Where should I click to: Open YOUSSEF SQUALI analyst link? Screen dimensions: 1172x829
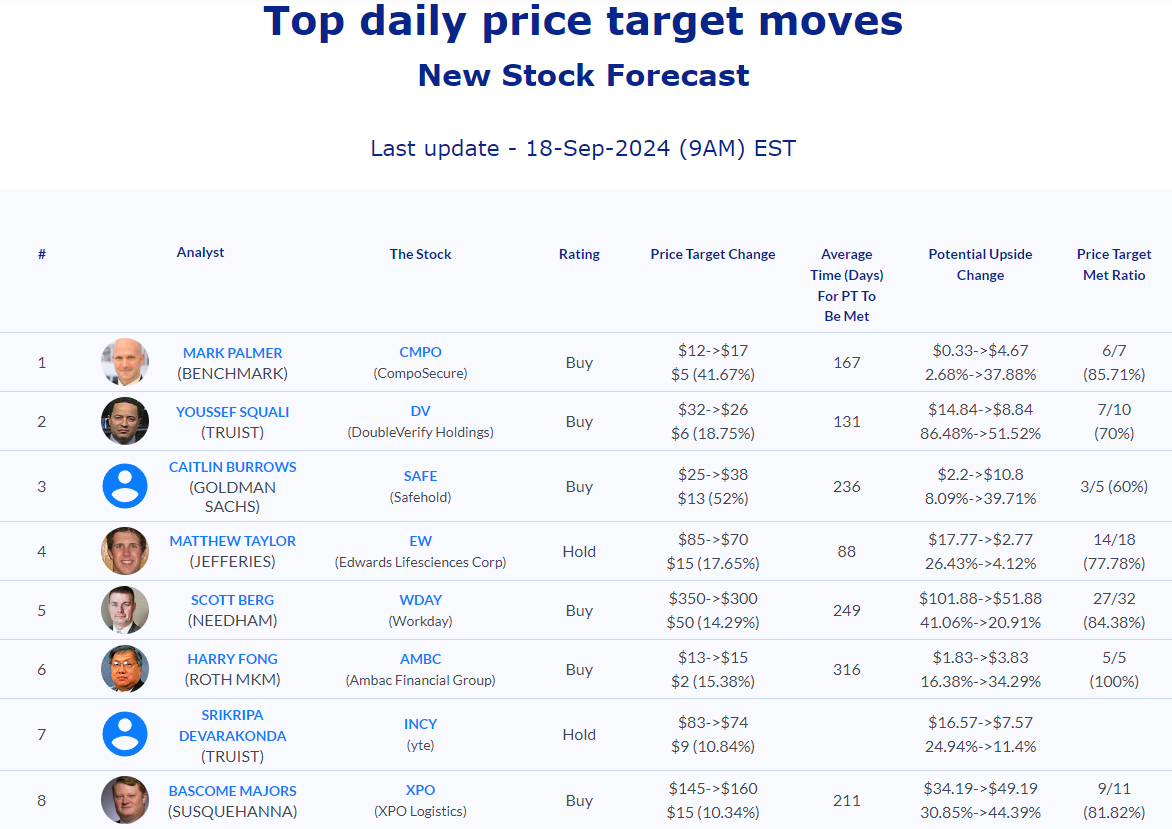[x=232, y=412]
